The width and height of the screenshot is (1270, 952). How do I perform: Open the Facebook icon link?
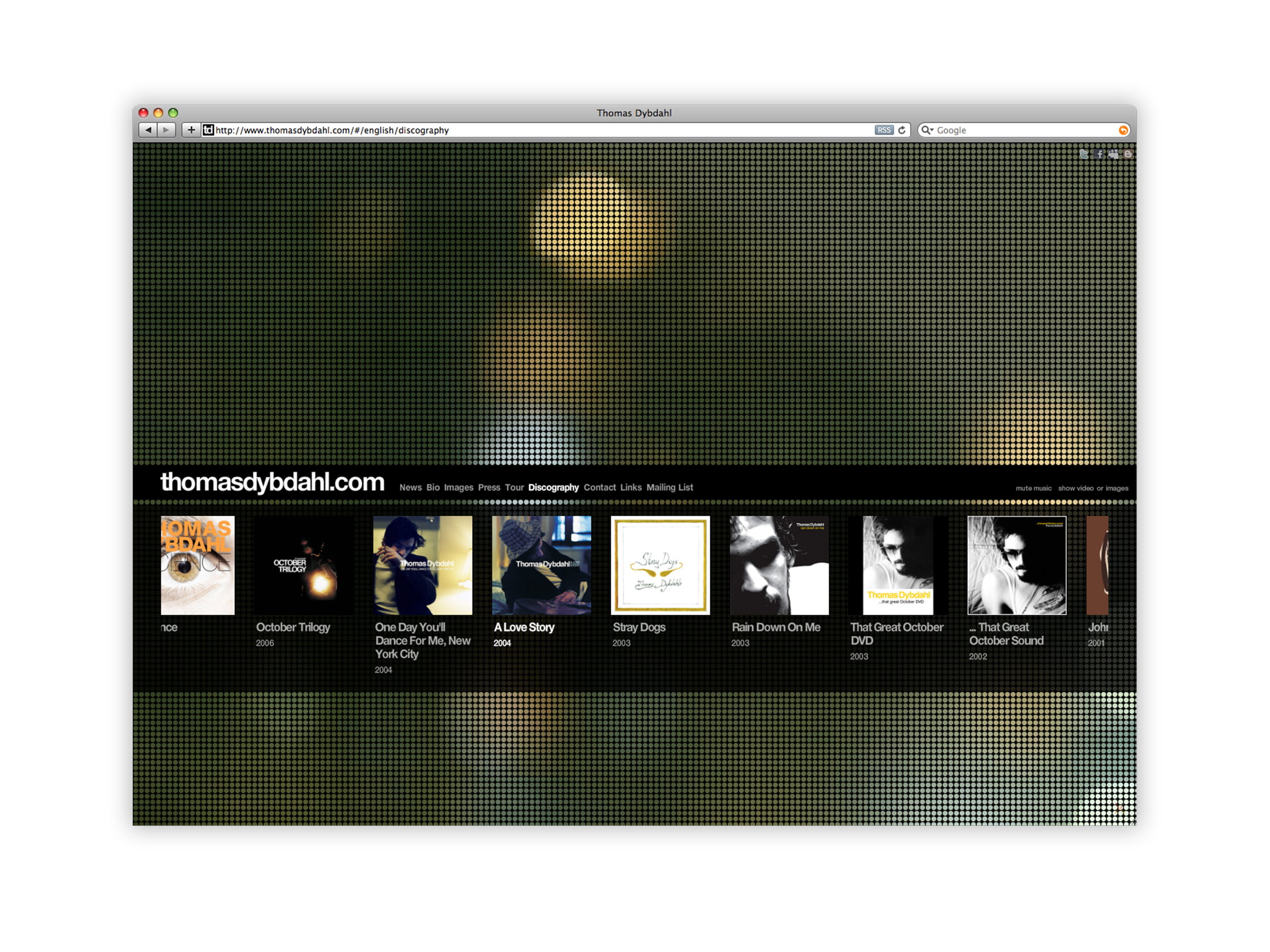(x=1099, y=154)
